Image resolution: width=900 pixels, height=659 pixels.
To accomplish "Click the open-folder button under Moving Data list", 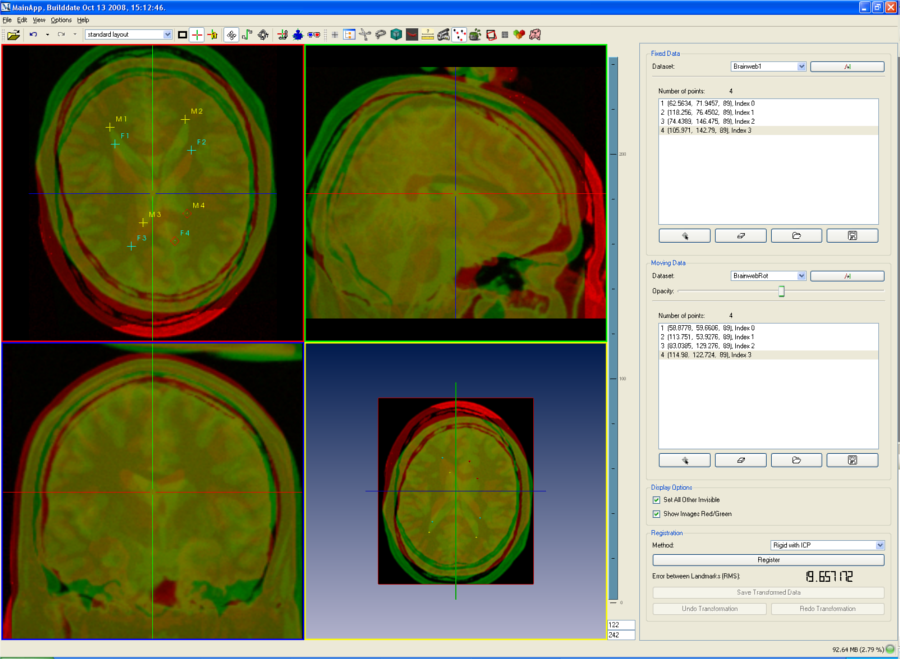I will (x=797, y=460).
